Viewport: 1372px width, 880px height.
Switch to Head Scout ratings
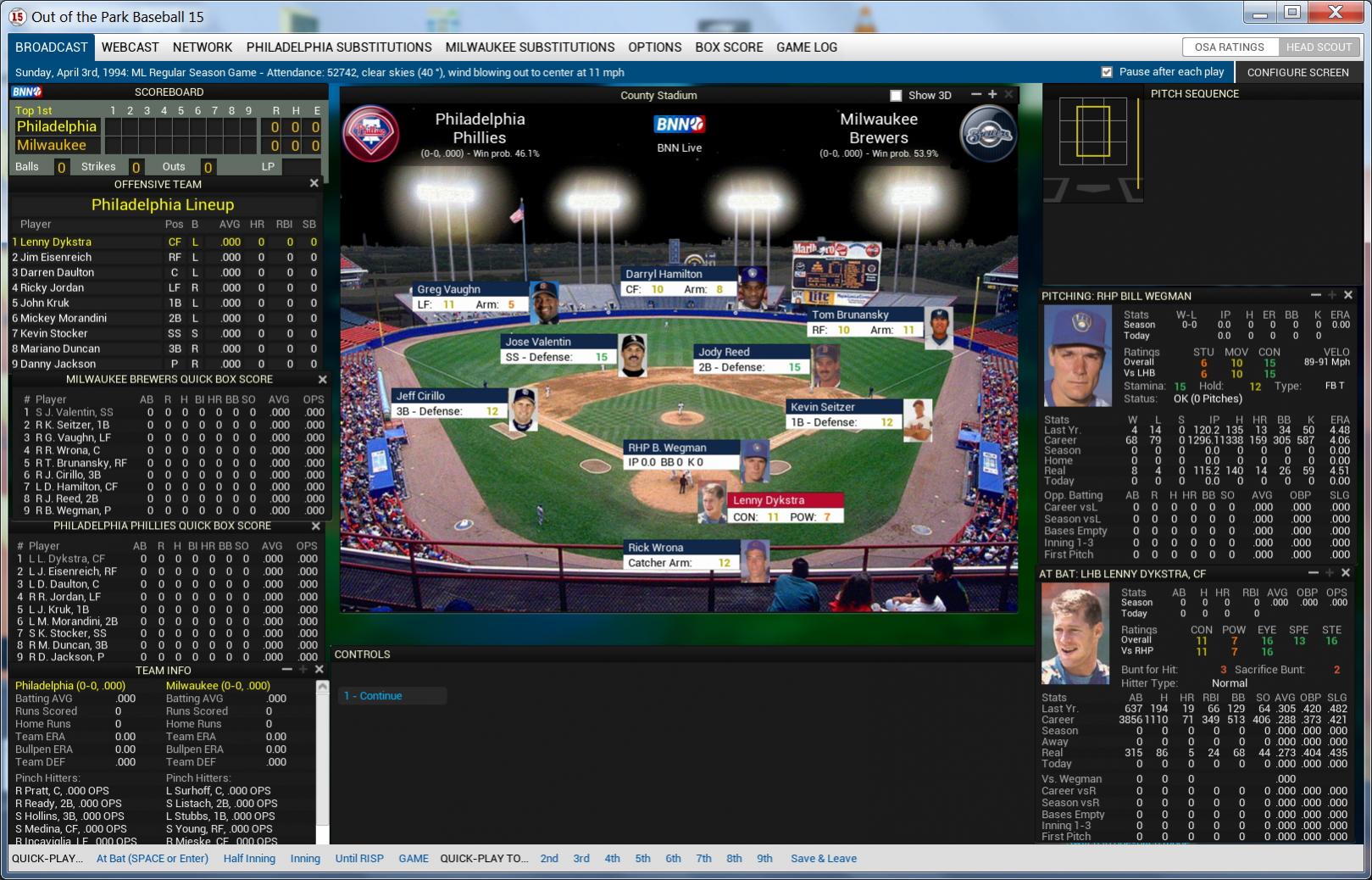point(1319,47)
